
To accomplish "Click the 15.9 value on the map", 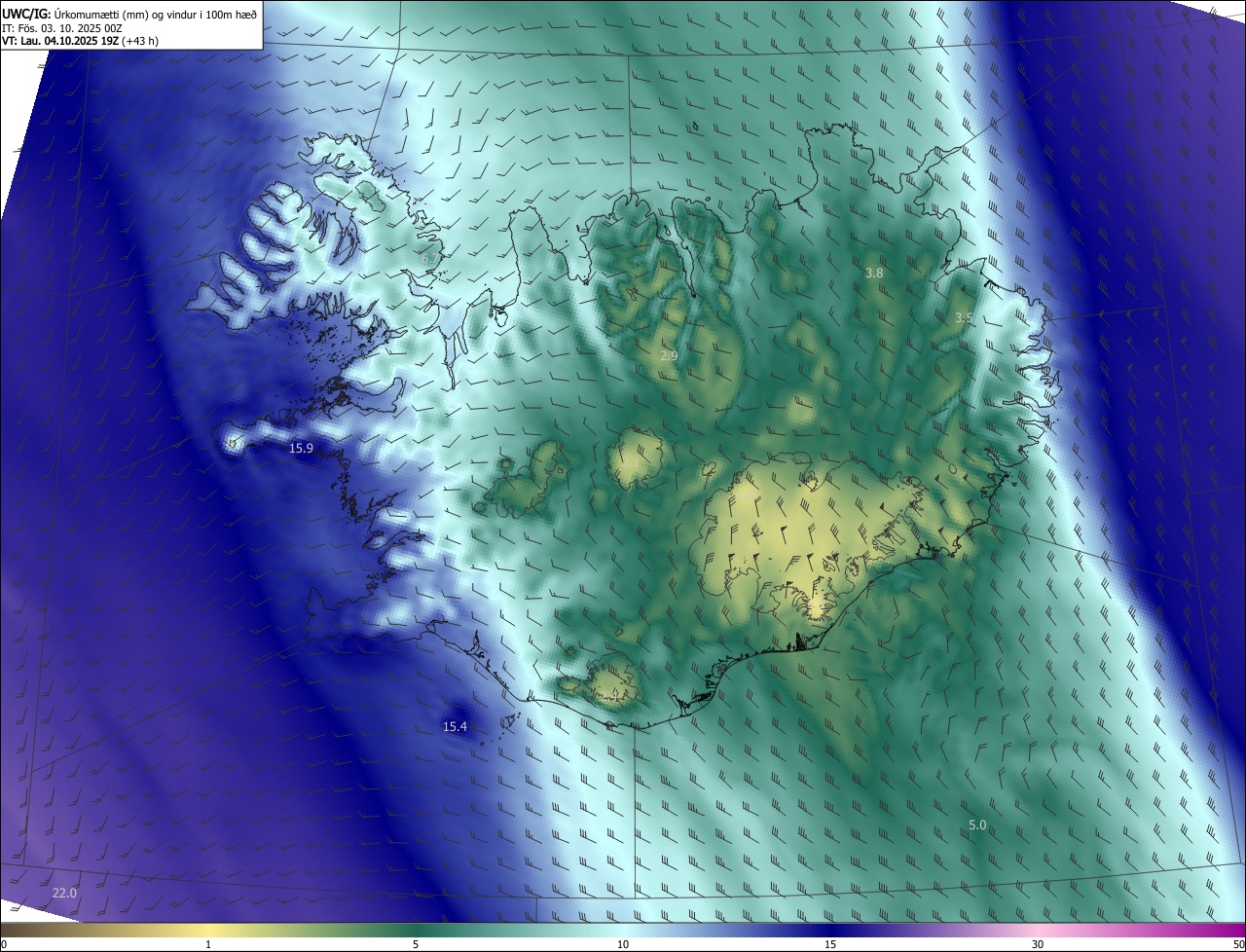I will click(x=302, y=449).
